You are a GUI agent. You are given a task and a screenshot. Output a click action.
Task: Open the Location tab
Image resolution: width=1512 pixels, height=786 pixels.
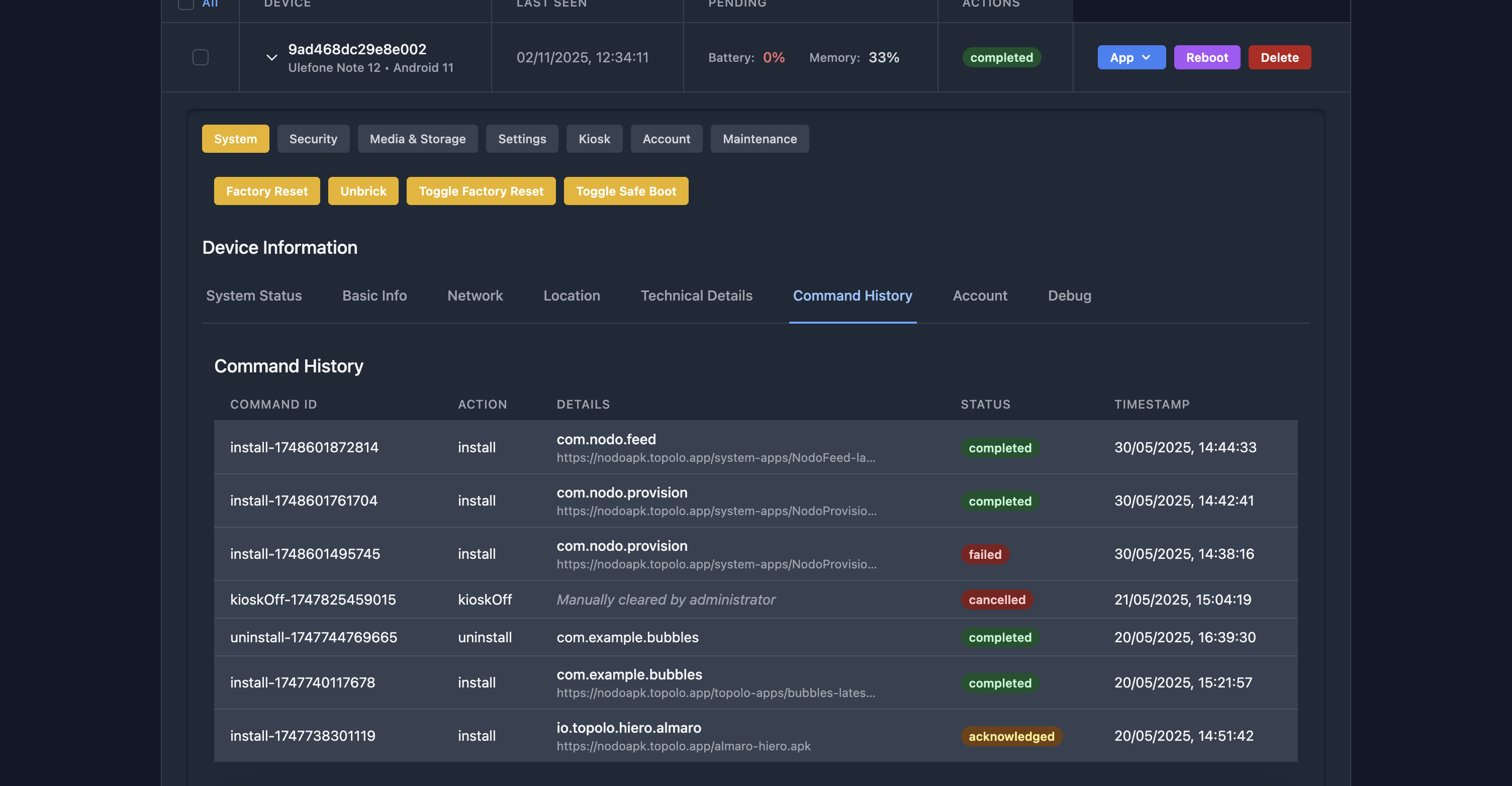571,296
